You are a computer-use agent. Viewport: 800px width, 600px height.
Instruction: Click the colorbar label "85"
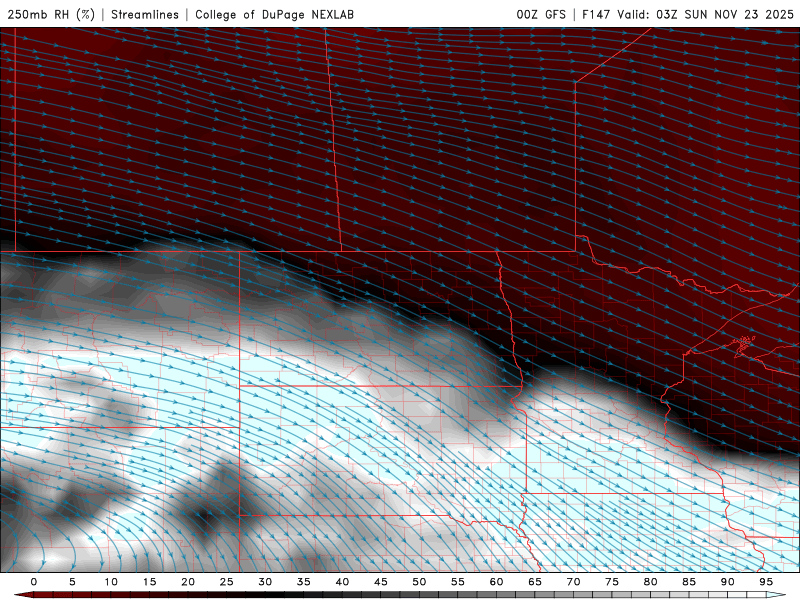(x=689, y=582)
